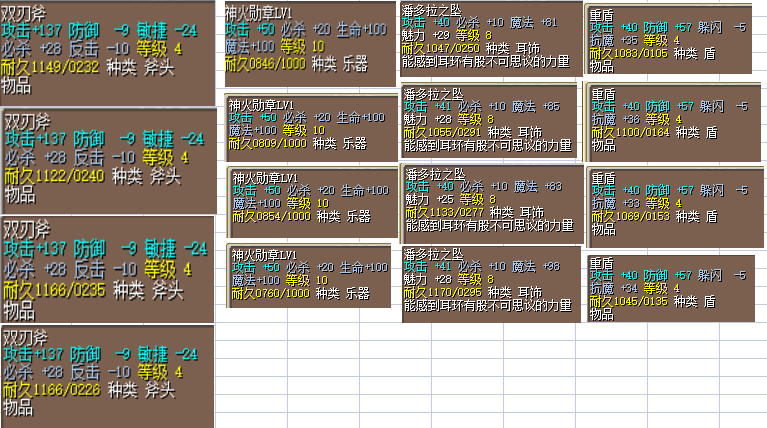The width and height of the screenshot is (767, 428).
Task: Select the 双刃斧 card with durability 1149/0232
Action: point(108,50)
